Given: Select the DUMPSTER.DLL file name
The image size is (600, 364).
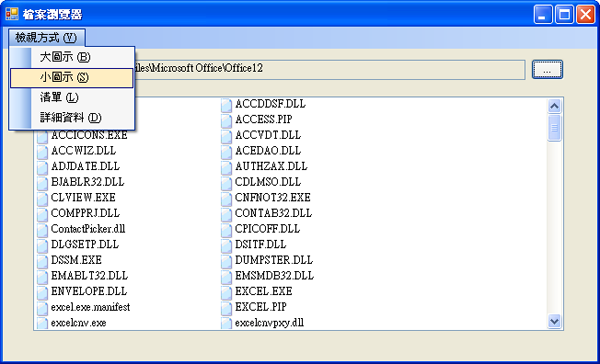Looking at the screenshot, I should tap(274, 260).
